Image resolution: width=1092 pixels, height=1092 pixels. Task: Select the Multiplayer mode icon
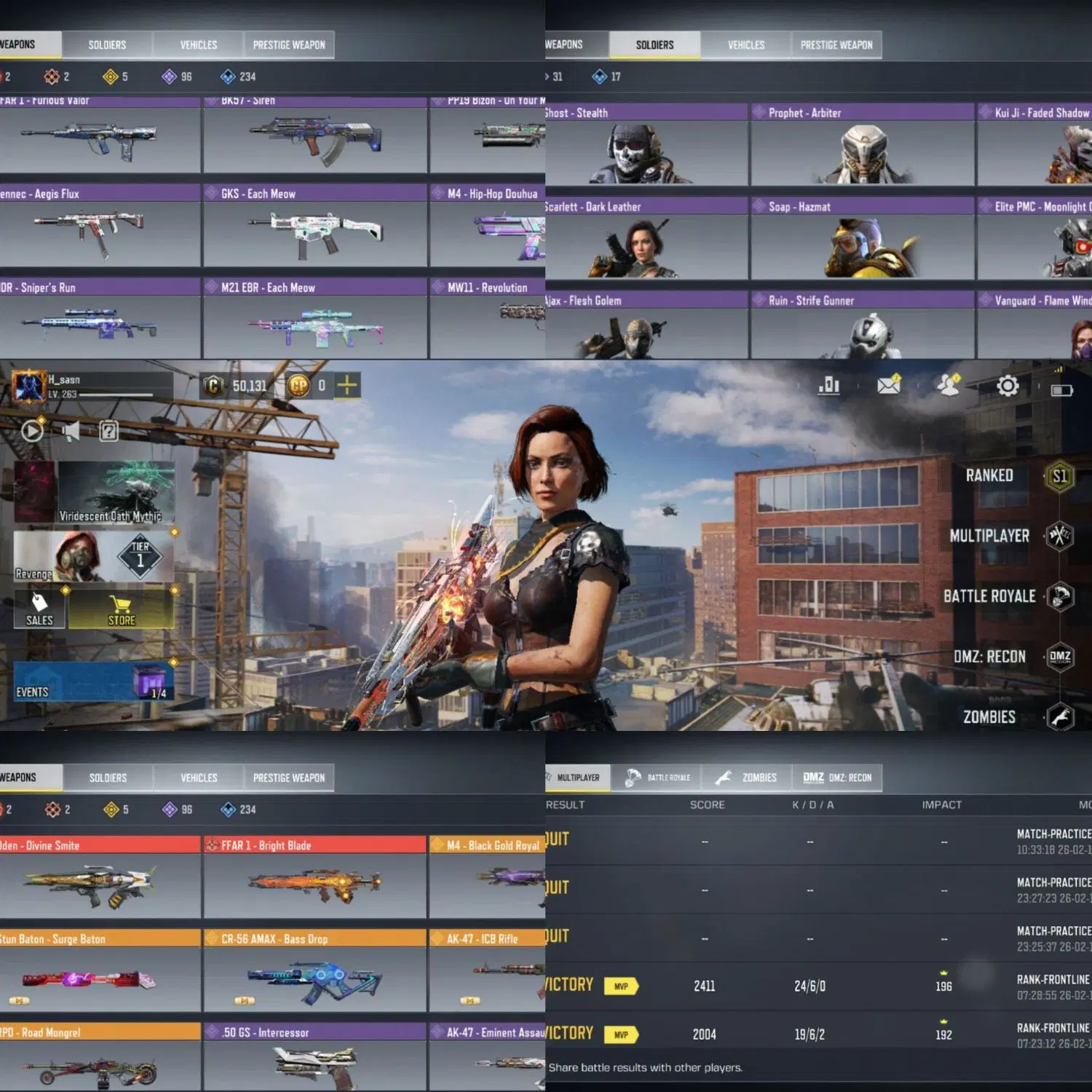(x=1059, y=537)
